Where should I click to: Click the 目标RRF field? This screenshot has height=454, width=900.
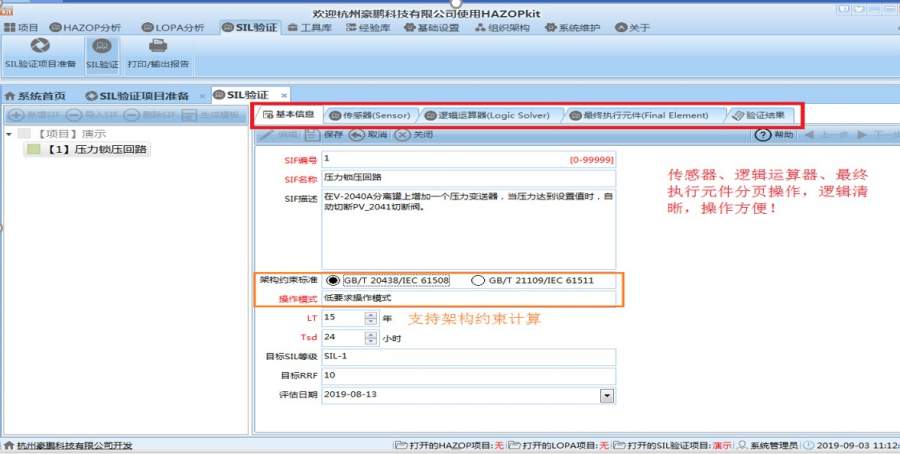(468, 376)
